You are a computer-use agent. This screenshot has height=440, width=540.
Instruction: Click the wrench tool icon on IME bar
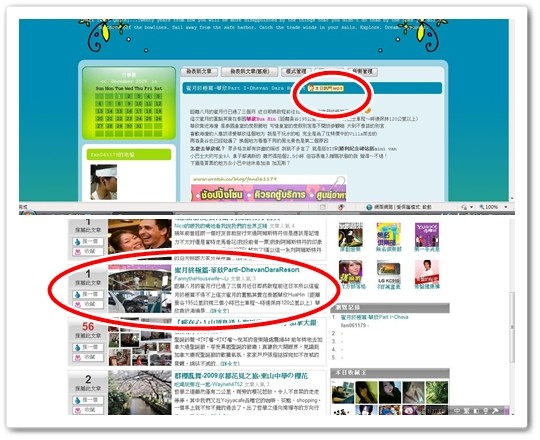tap(495, 410)
